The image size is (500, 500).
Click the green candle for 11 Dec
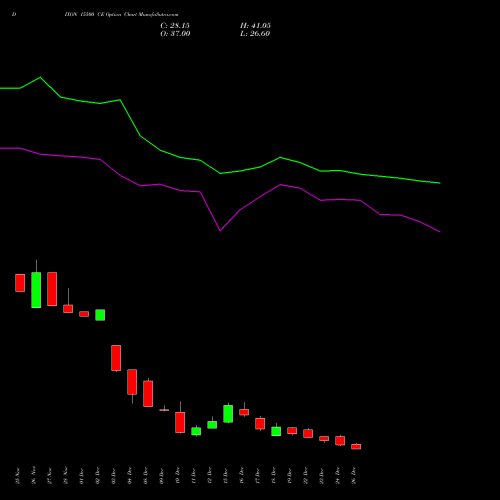pos(196,431)
